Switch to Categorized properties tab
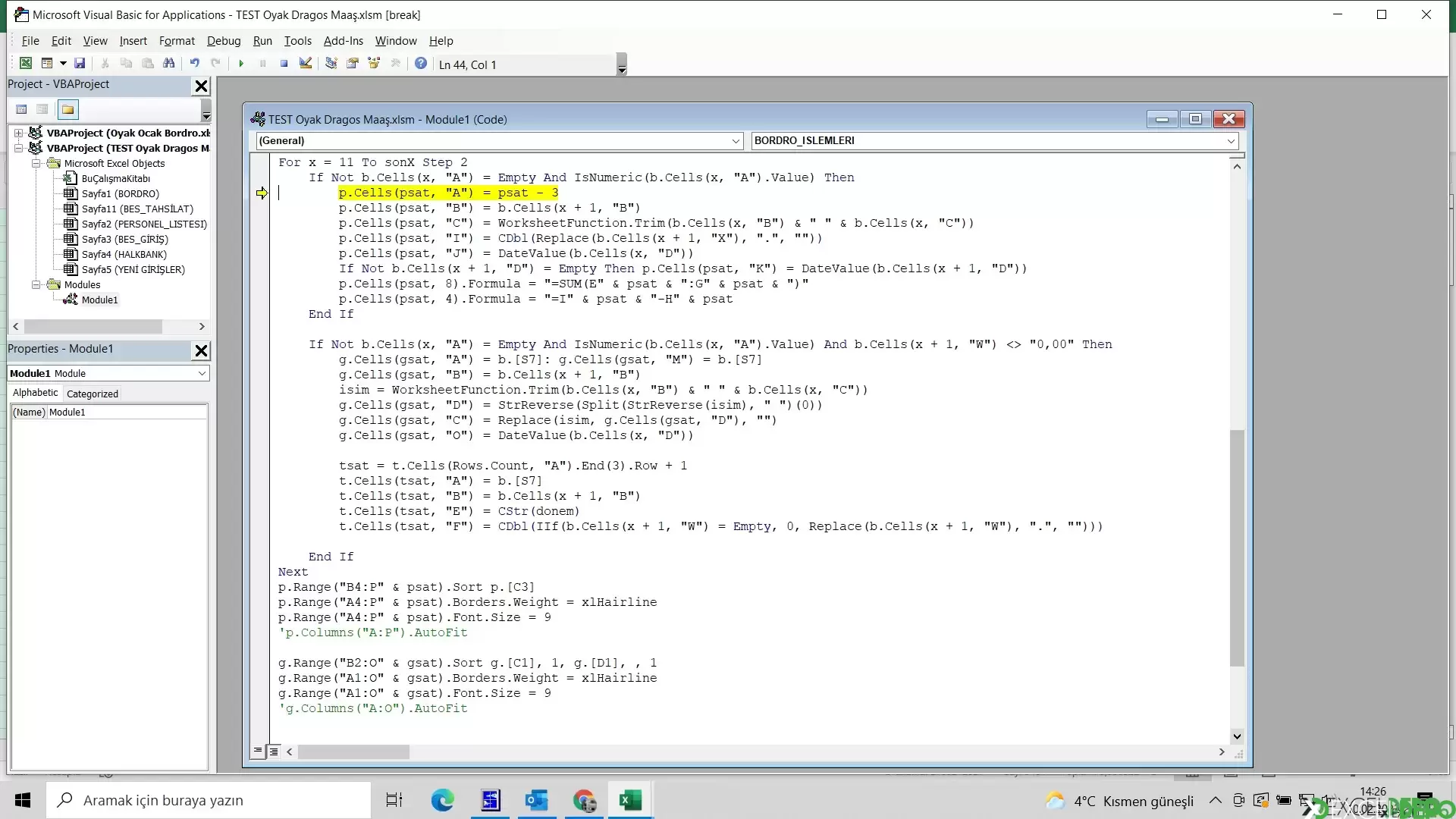Screen dimensions: 1456x819 tap(93, 394)
